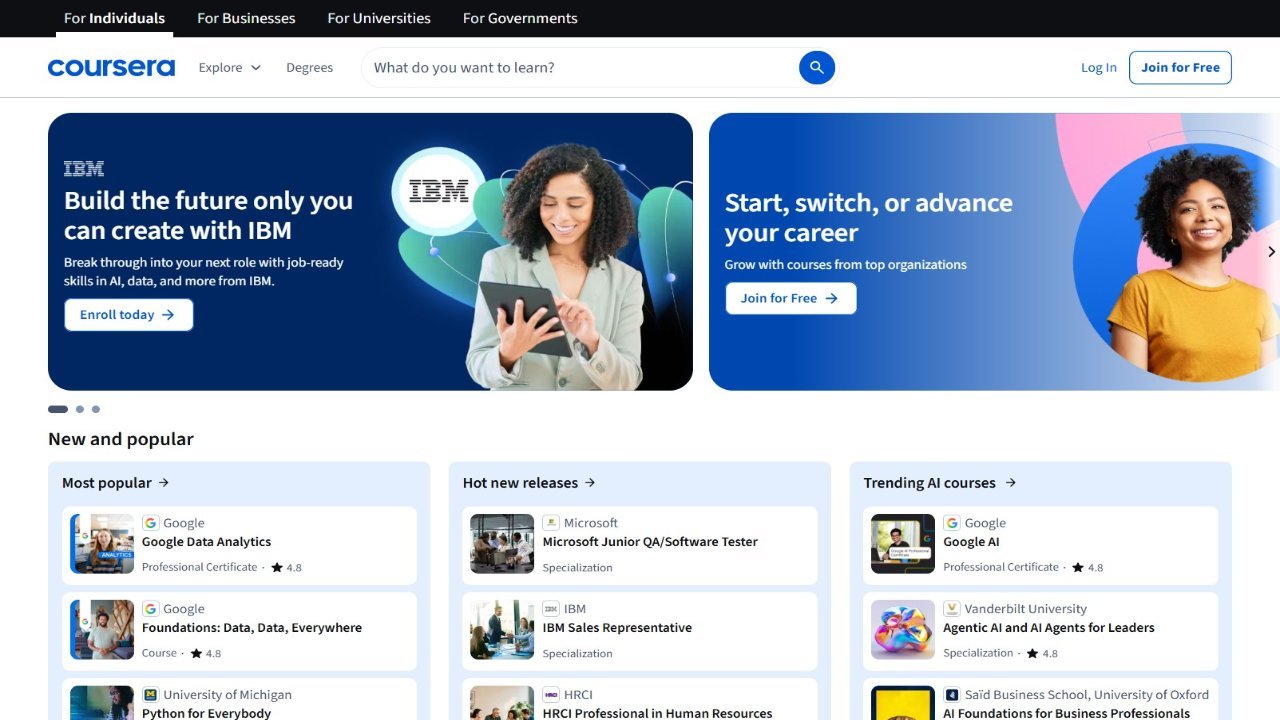1280x720 pixels.
Task: Click the round IBM badge in the banner
Action: 439,190
